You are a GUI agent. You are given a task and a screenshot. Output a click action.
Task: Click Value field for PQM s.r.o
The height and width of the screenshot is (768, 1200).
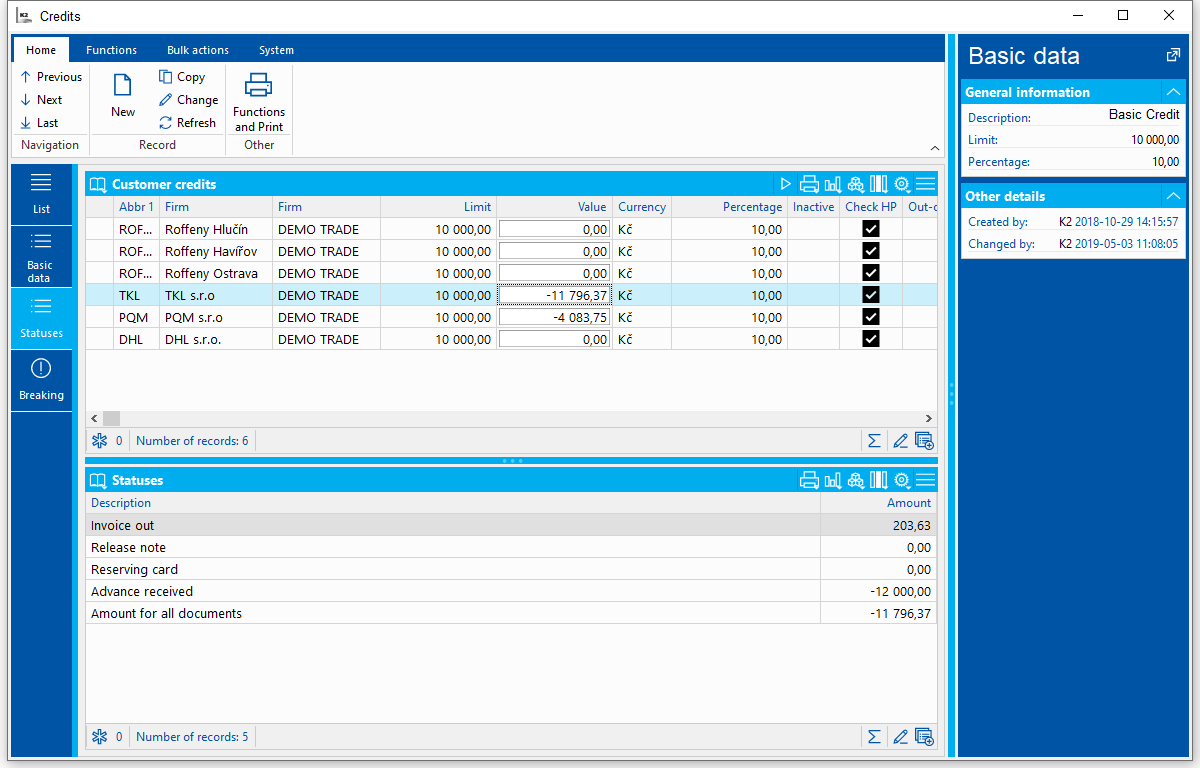click(554, 317)
